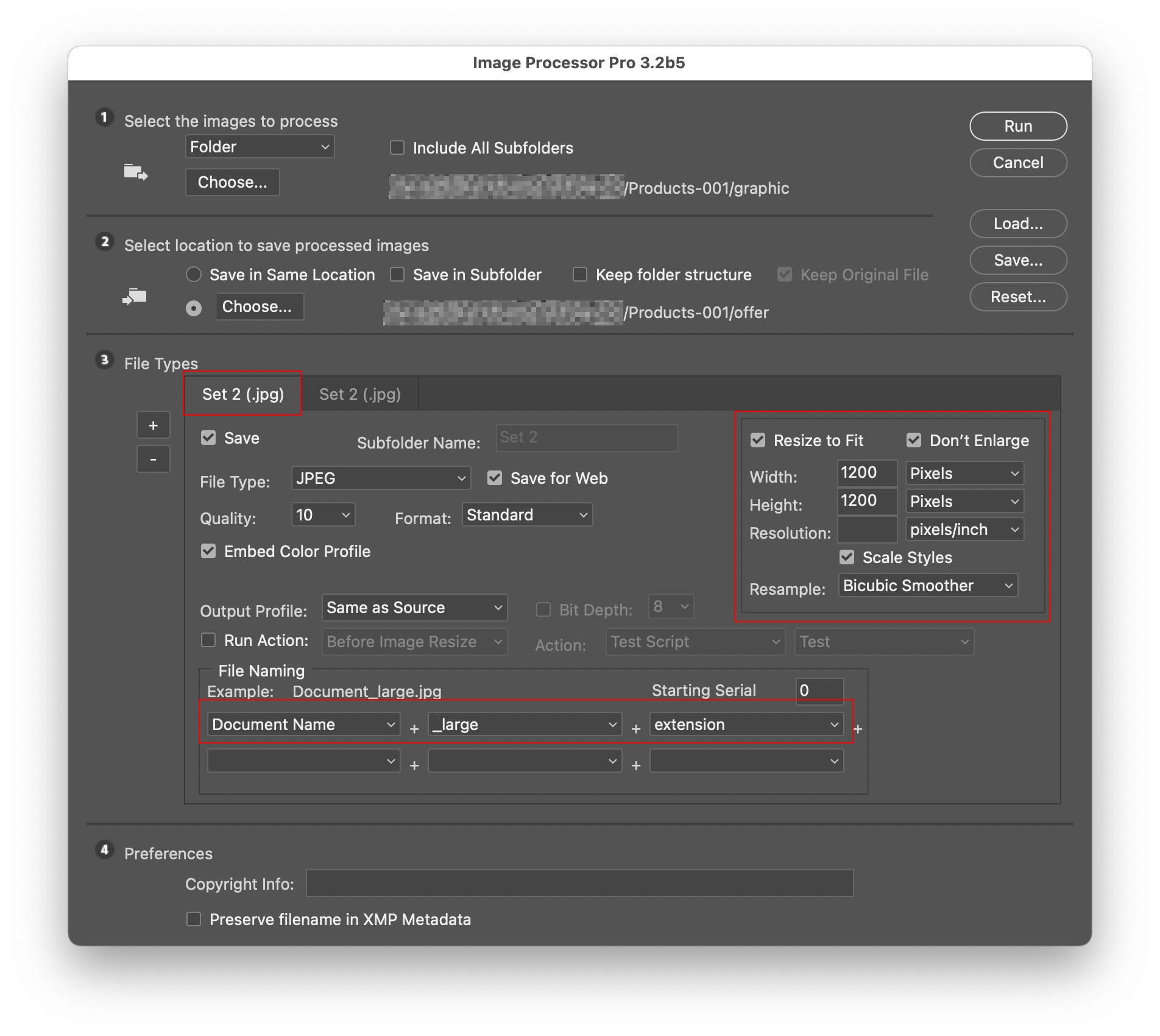1160x1036 pixels.
Task: Open the pixels/inch resolution dropdown
Action: (965, 530)
